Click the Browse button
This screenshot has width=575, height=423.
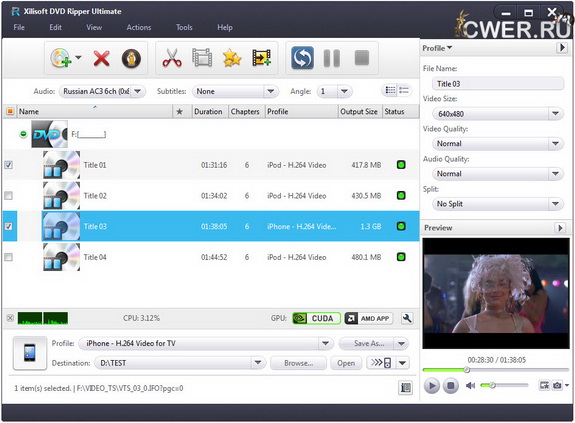coord(299,363)
